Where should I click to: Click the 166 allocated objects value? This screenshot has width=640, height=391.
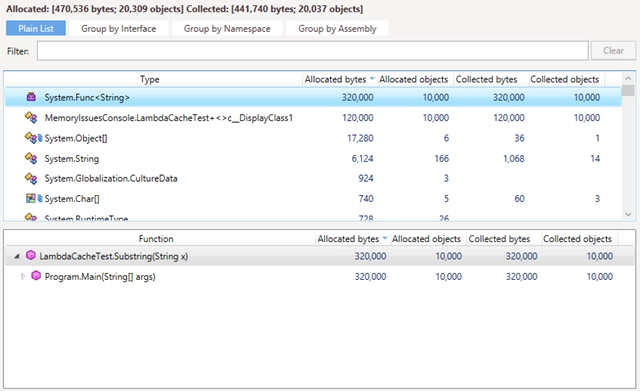click(442, 158)
